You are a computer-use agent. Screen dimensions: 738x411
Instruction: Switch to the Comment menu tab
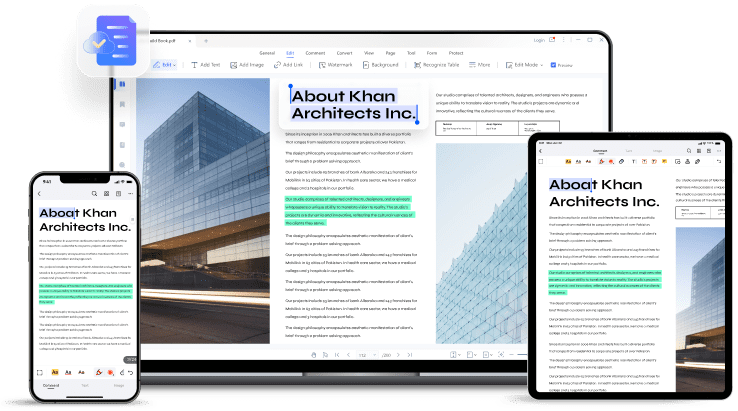click(315, 51)
